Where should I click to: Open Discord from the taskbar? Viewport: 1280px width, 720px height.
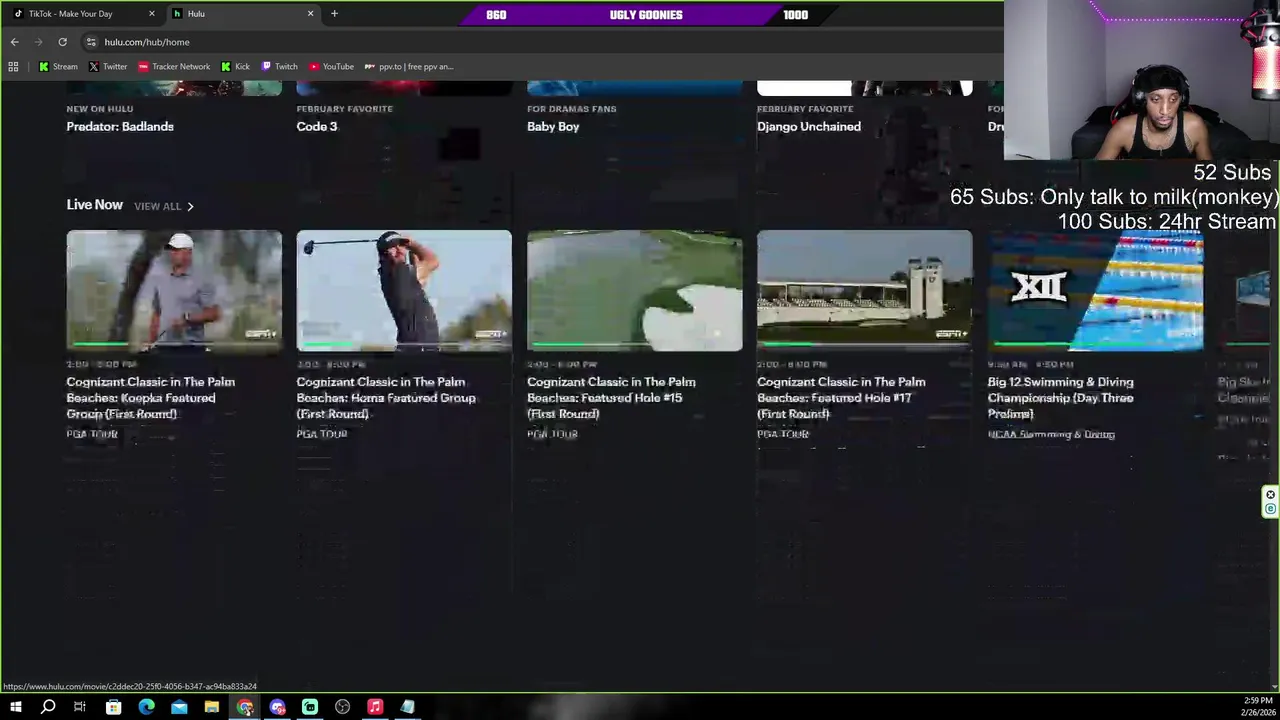277,707
